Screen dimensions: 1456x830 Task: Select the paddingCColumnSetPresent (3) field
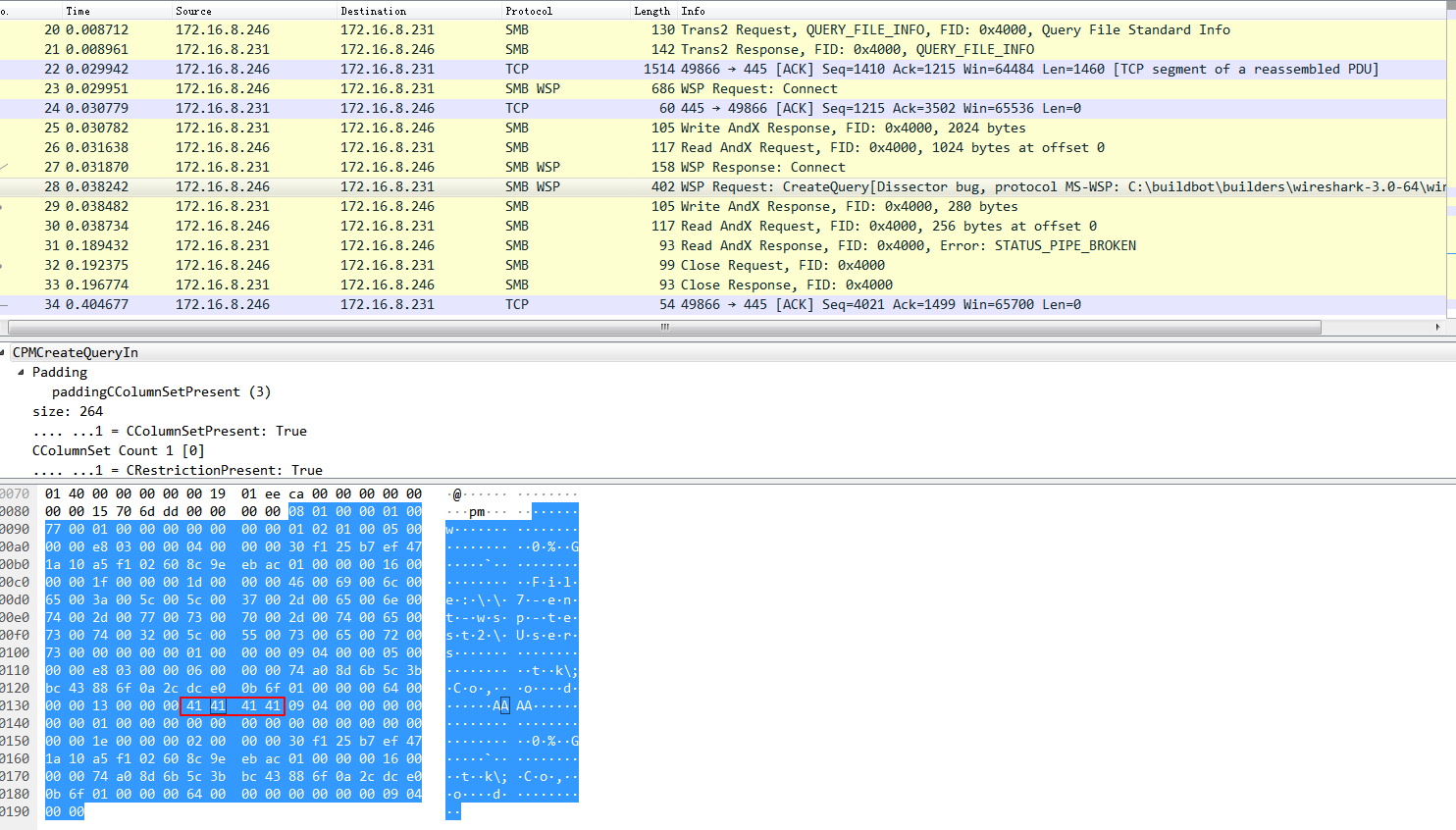[x=161, y=391]
